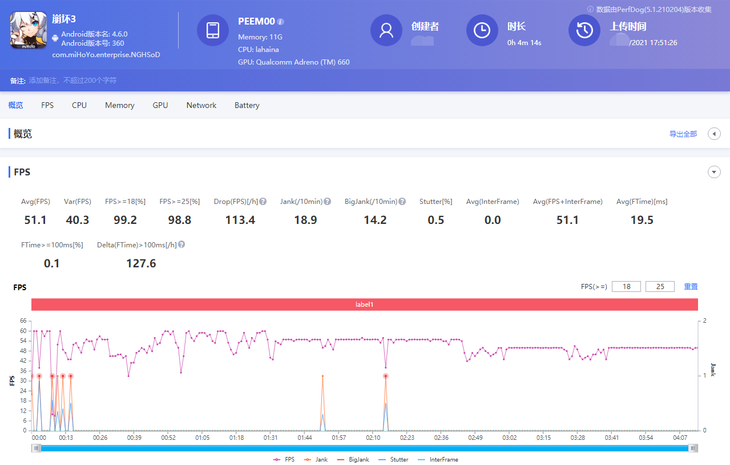
Task: Toggle FPS series in chart legend
Action: [284, 460]
